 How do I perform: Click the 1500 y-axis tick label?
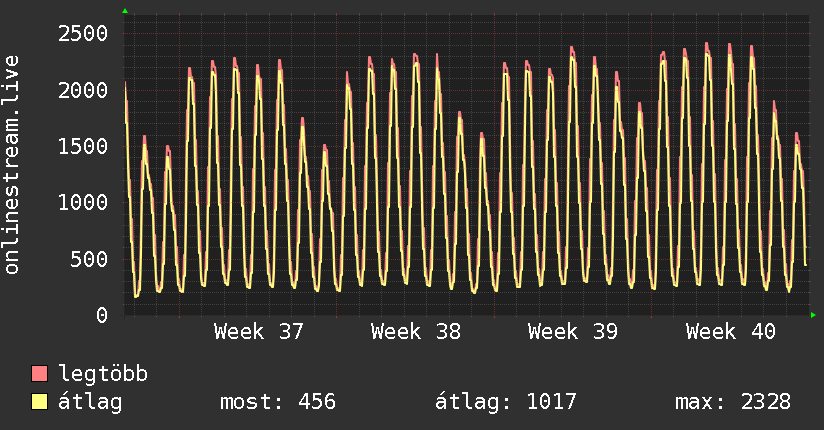[x=83, y=146]
